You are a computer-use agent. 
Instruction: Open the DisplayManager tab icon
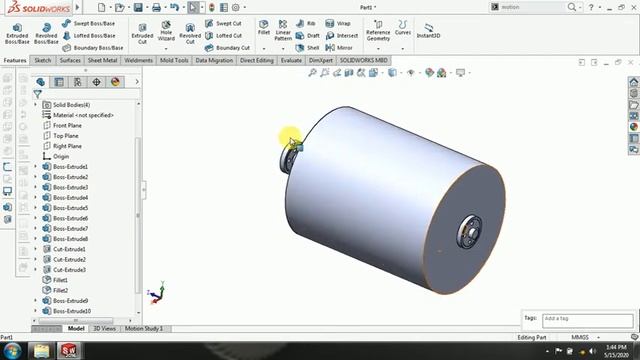(x=115, y=82)
